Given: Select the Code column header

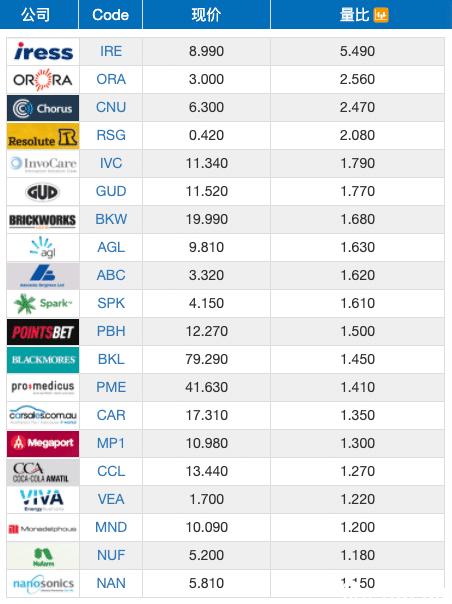Looking at the screenshot, I should (110, 15).
